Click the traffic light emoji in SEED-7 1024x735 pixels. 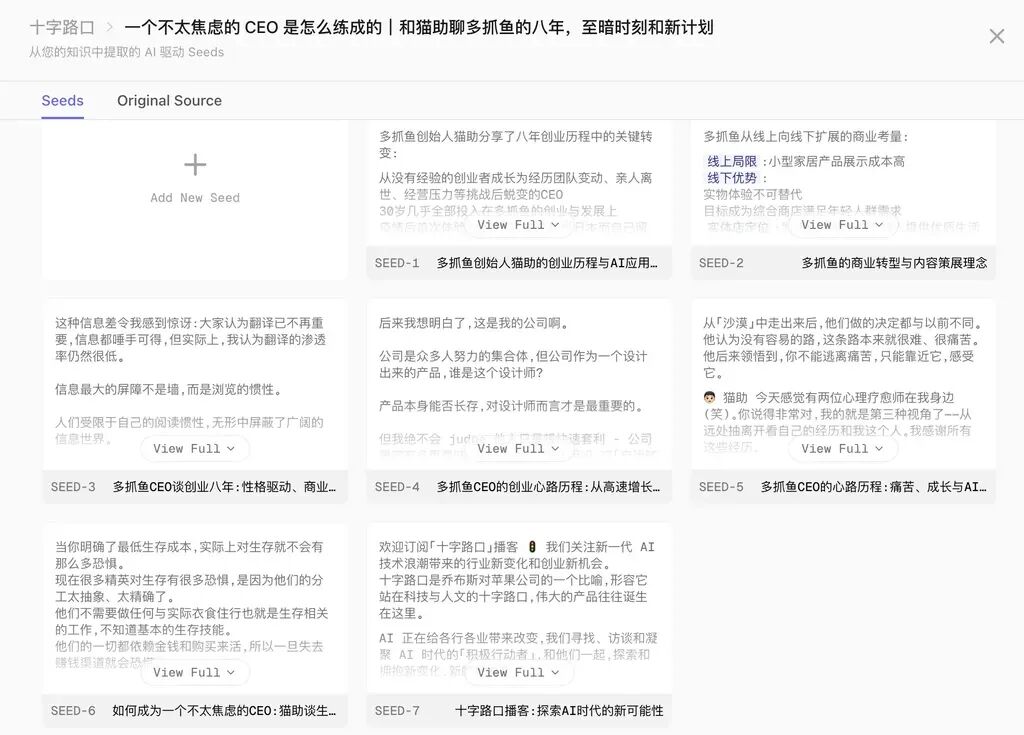(532, 547)
